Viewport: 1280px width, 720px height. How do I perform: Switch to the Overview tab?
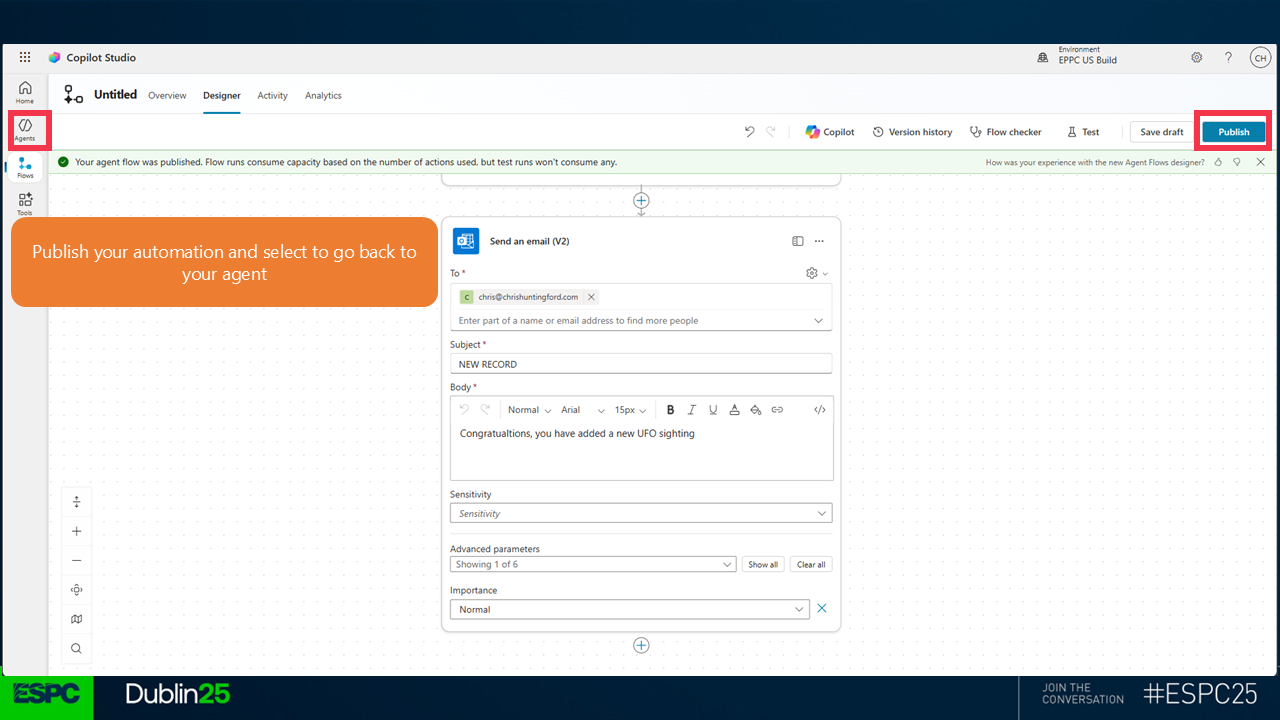[167, 96]
